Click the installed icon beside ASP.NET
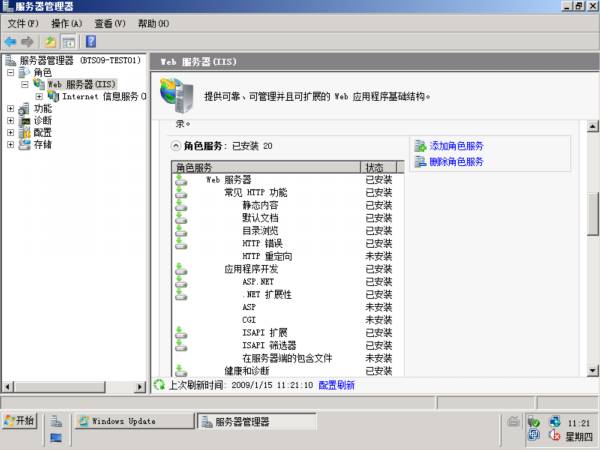 [181, 282]
